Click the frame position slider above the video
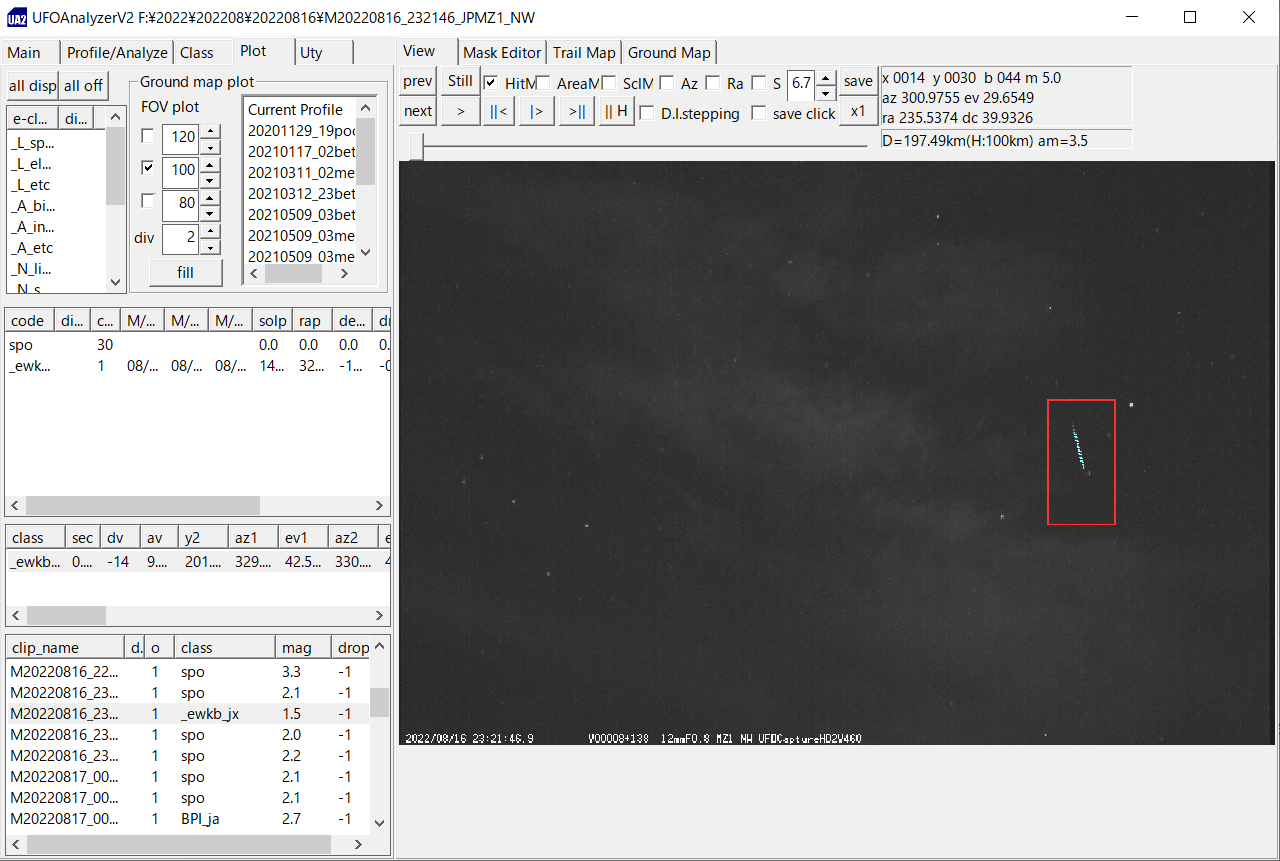1280x861 pixels. pos(416,146)
